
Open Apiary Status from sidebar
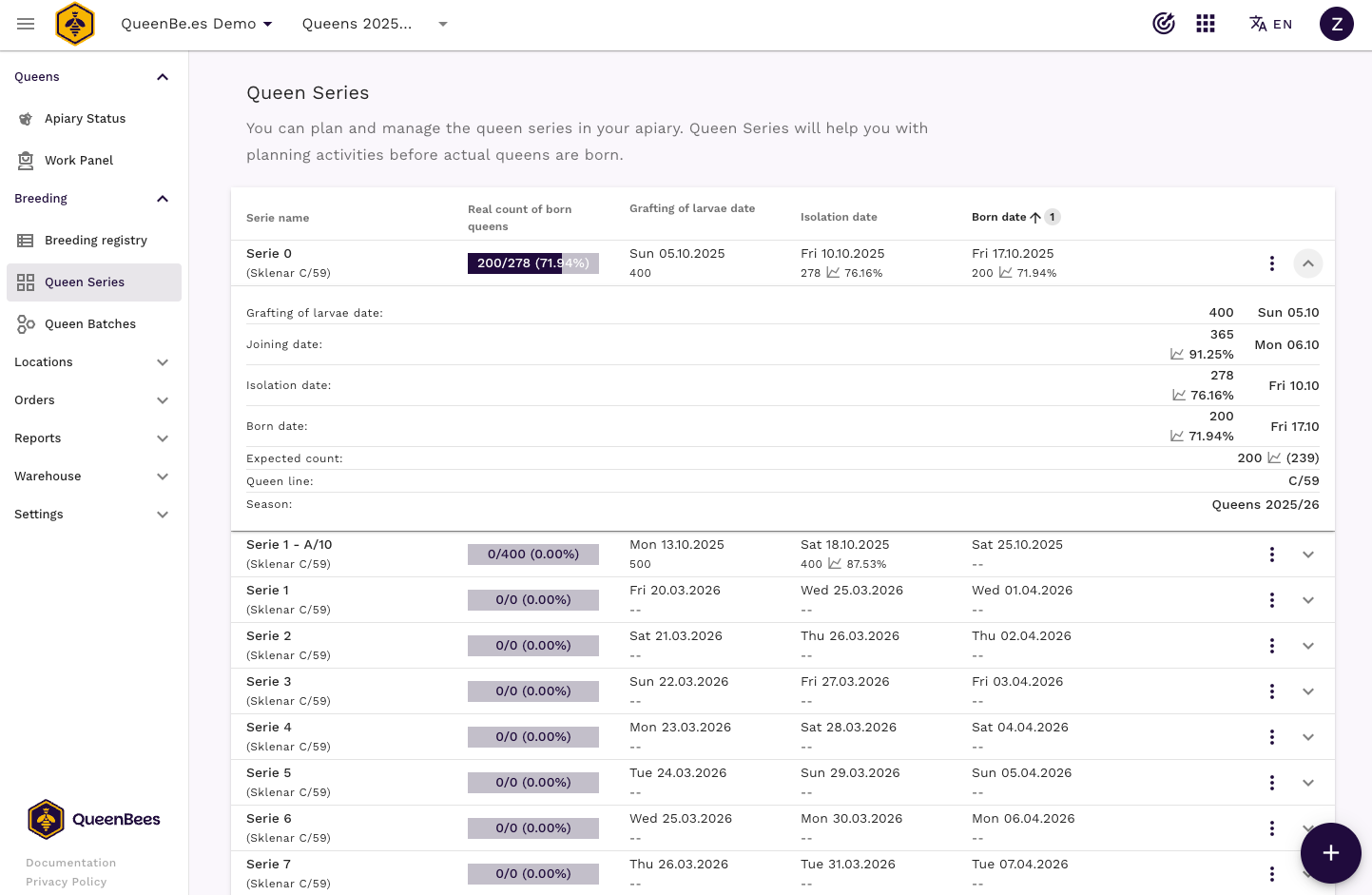[85, 119]
